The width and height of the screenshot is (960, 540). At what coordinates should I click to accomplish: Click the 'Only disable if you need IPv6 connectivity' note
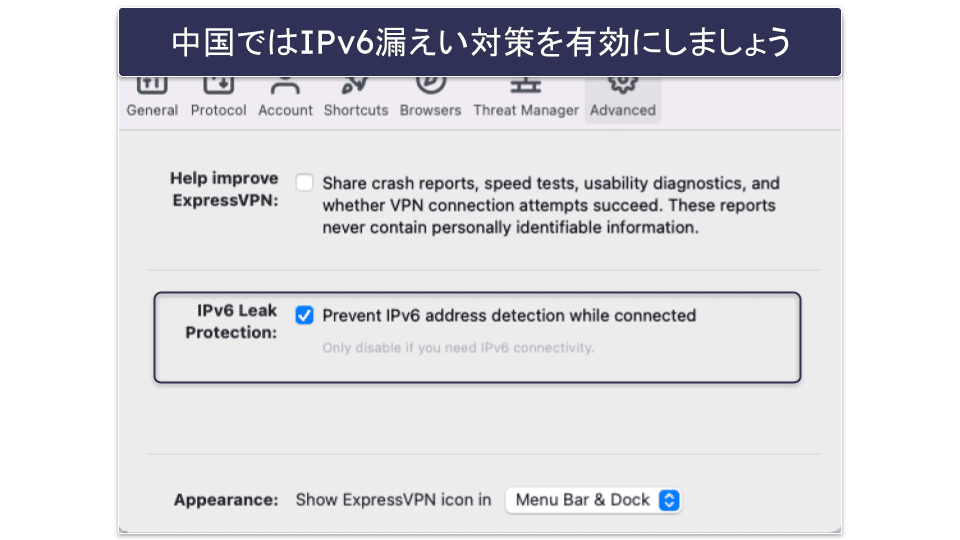(x=459, y=348)
